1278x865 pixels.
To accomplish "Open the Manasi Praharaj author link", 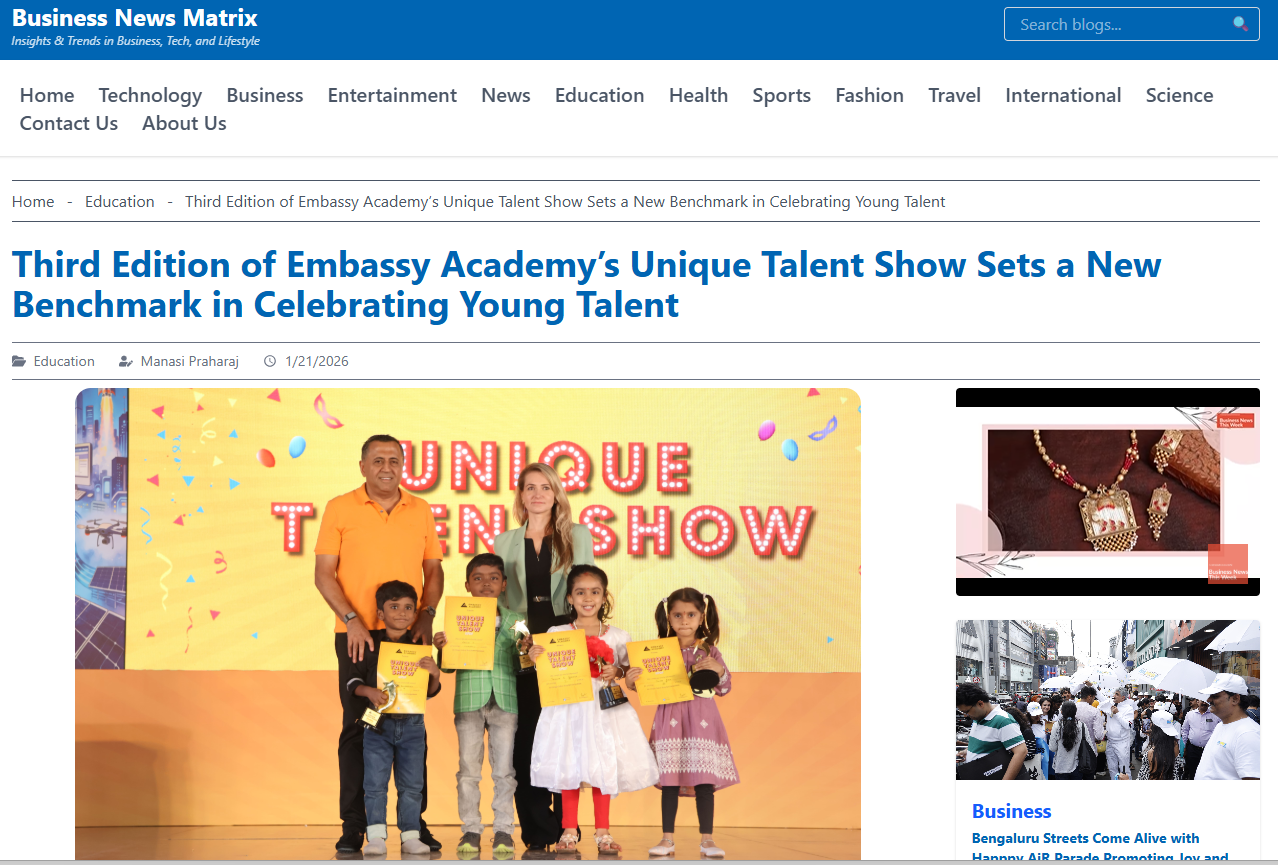I will pyautogui.click(x=190, y=361).
